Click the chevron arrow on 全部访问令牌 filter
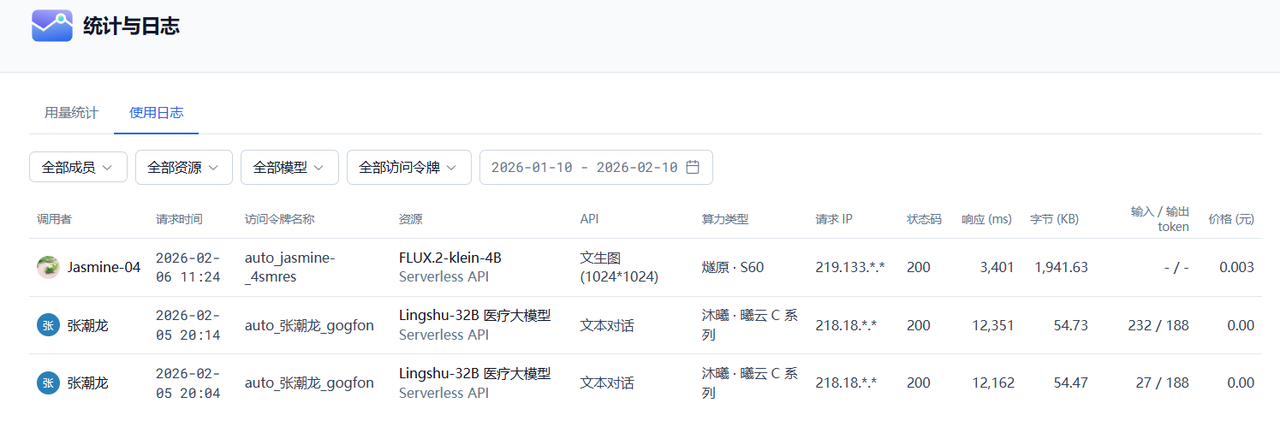 point(451,168)
